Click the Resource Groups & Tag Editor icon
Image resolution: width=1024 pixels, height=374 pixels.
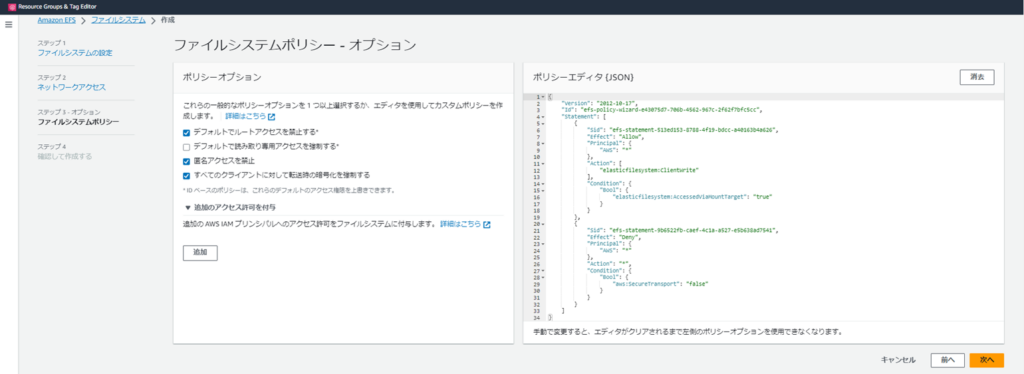(x=10, y=7)
